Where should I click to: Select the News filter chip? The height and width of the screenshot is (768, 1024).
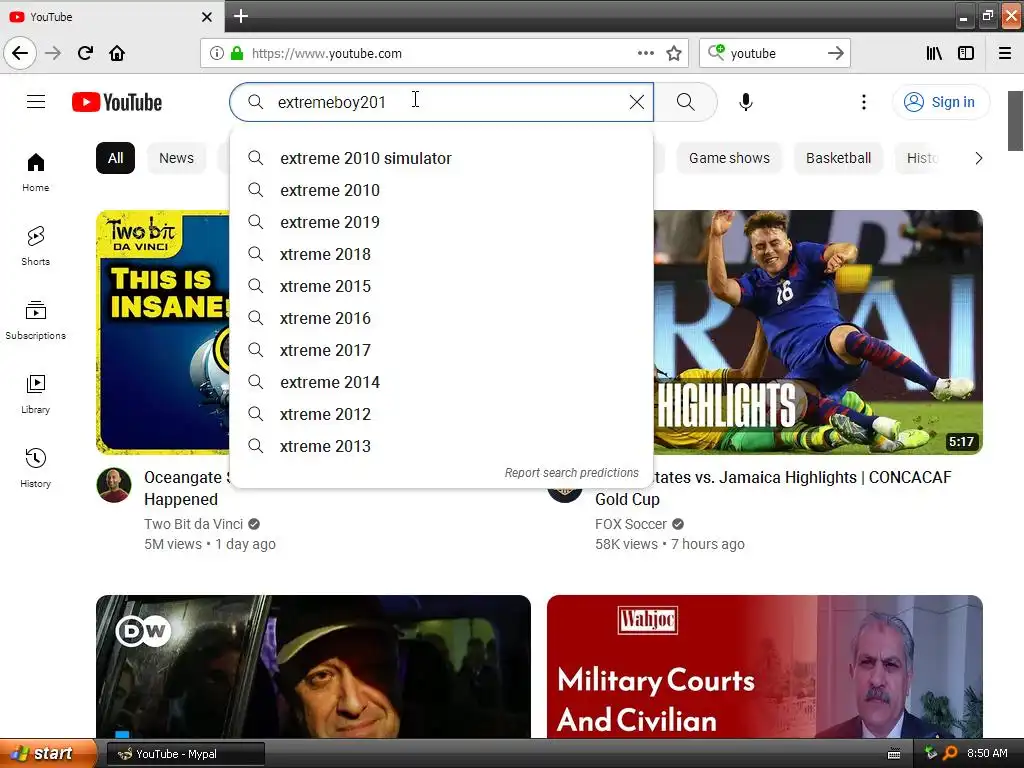(x=176, y=158)
